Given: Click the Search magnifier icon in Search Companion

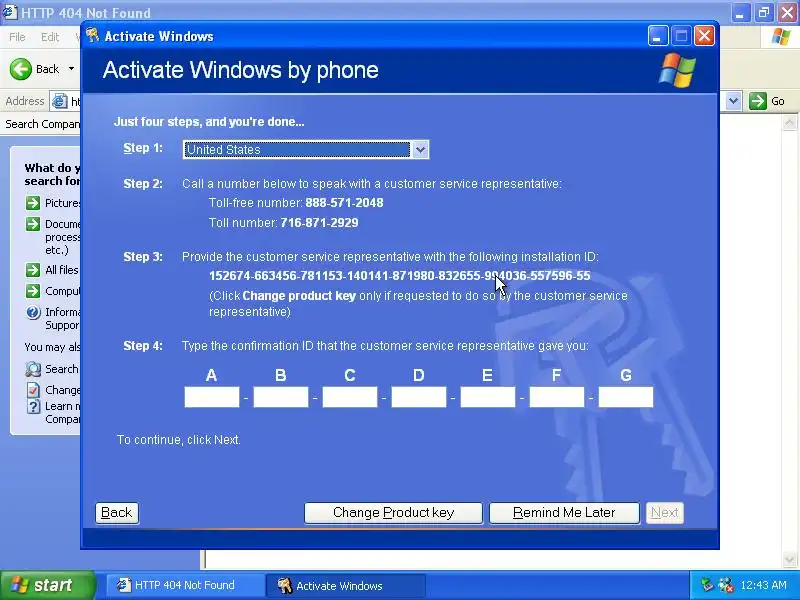Looking at the screenshot, I should point(33,368).
